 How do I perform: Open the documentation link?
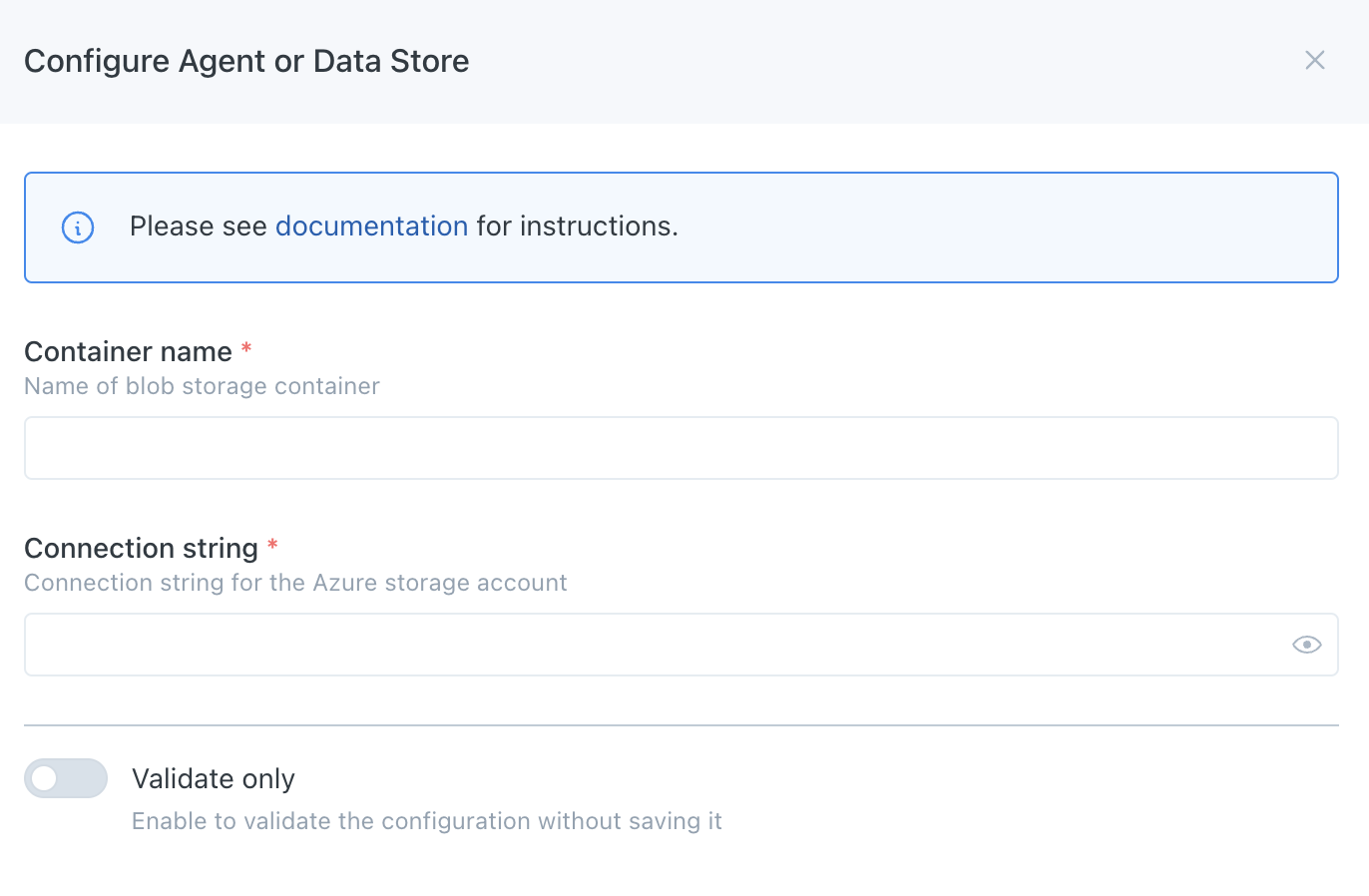click(371, 226)
